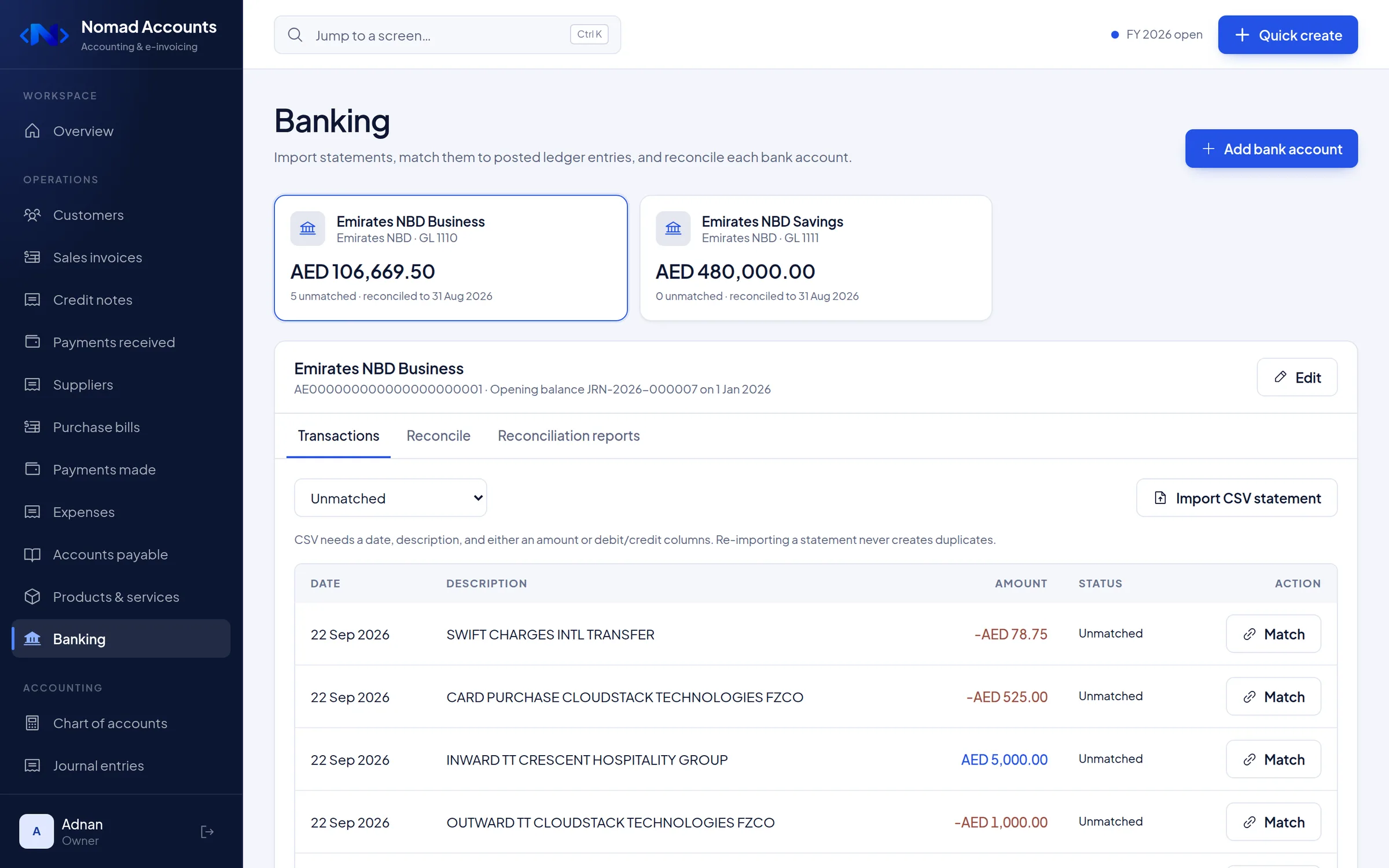
Task: Click the plus icon in Add bank account
Action: coord(1208,149)
